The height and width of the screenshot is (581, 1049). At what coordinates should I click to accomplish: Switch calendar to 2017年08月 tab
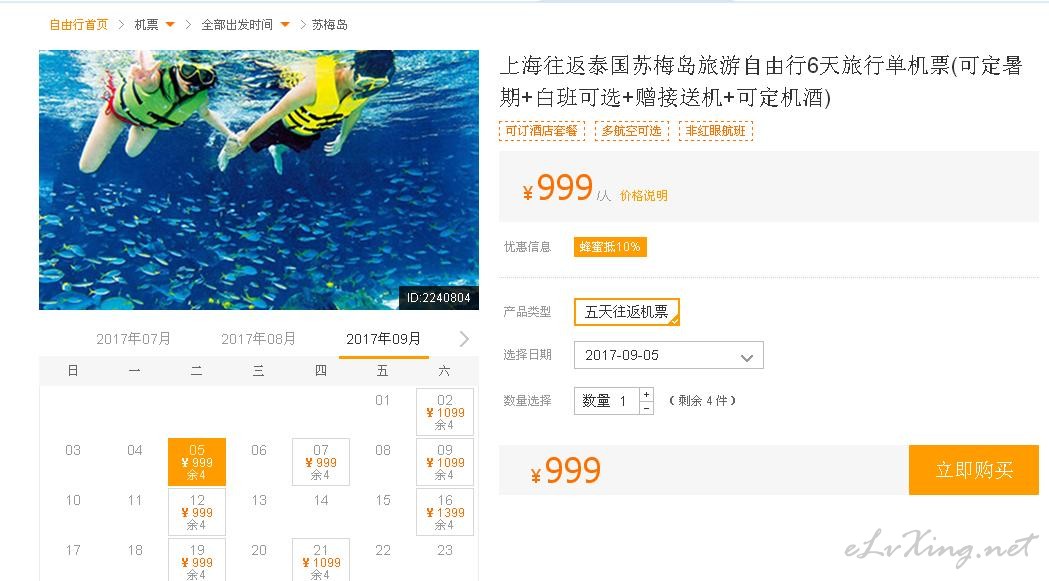click(258, 339)
